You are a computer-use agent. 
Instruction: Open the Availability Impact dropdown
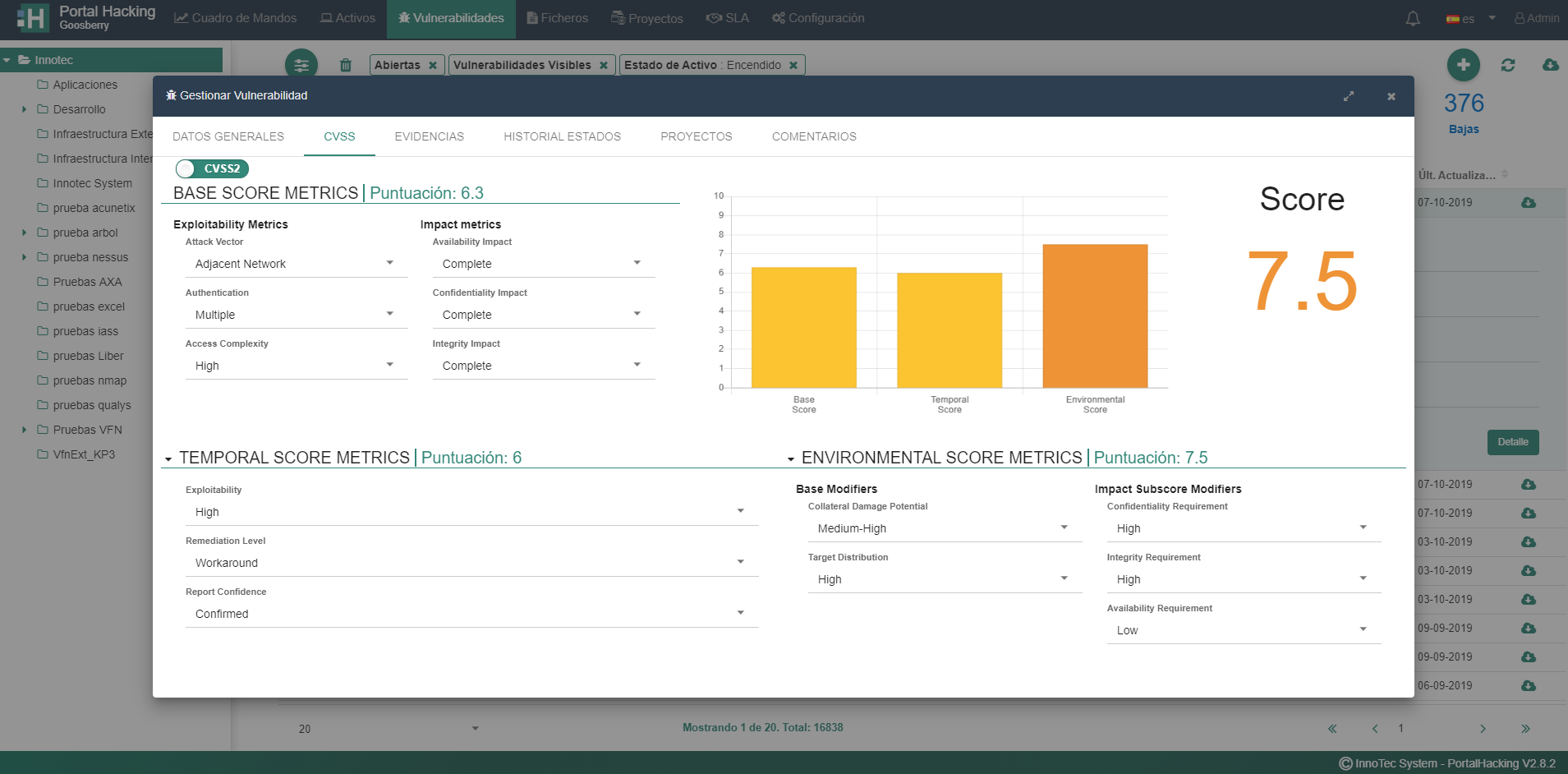click(544, 264)
